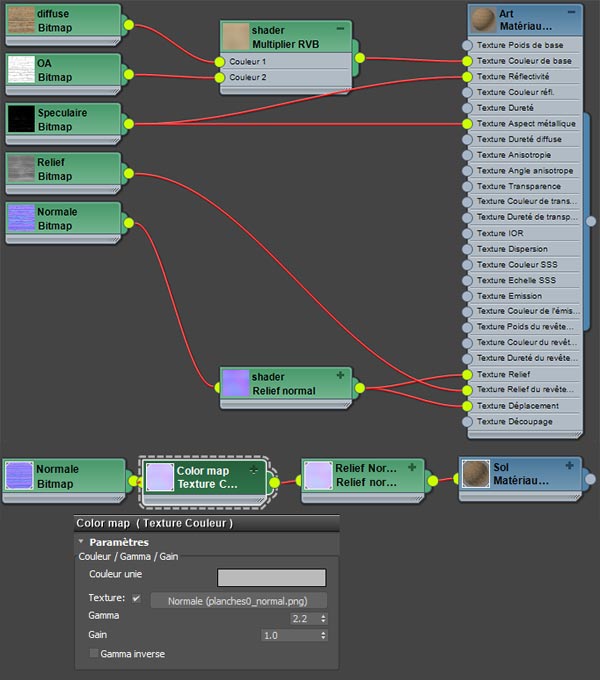Collapse the Art material node with minus

(x=570, y=12)
